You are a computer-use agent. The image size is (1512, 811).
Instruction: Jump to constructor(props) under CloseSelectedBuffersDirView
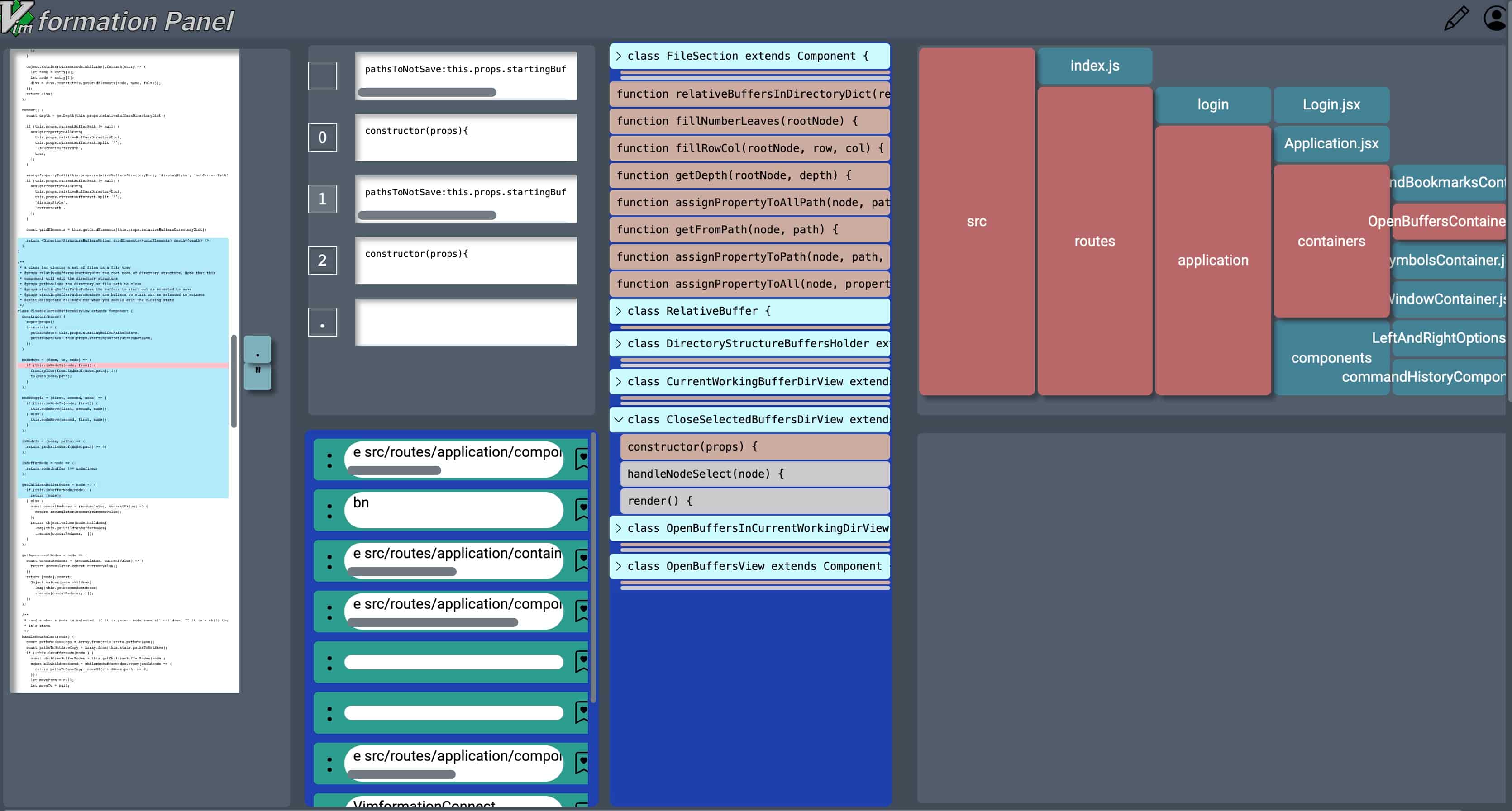coord(755,446)
